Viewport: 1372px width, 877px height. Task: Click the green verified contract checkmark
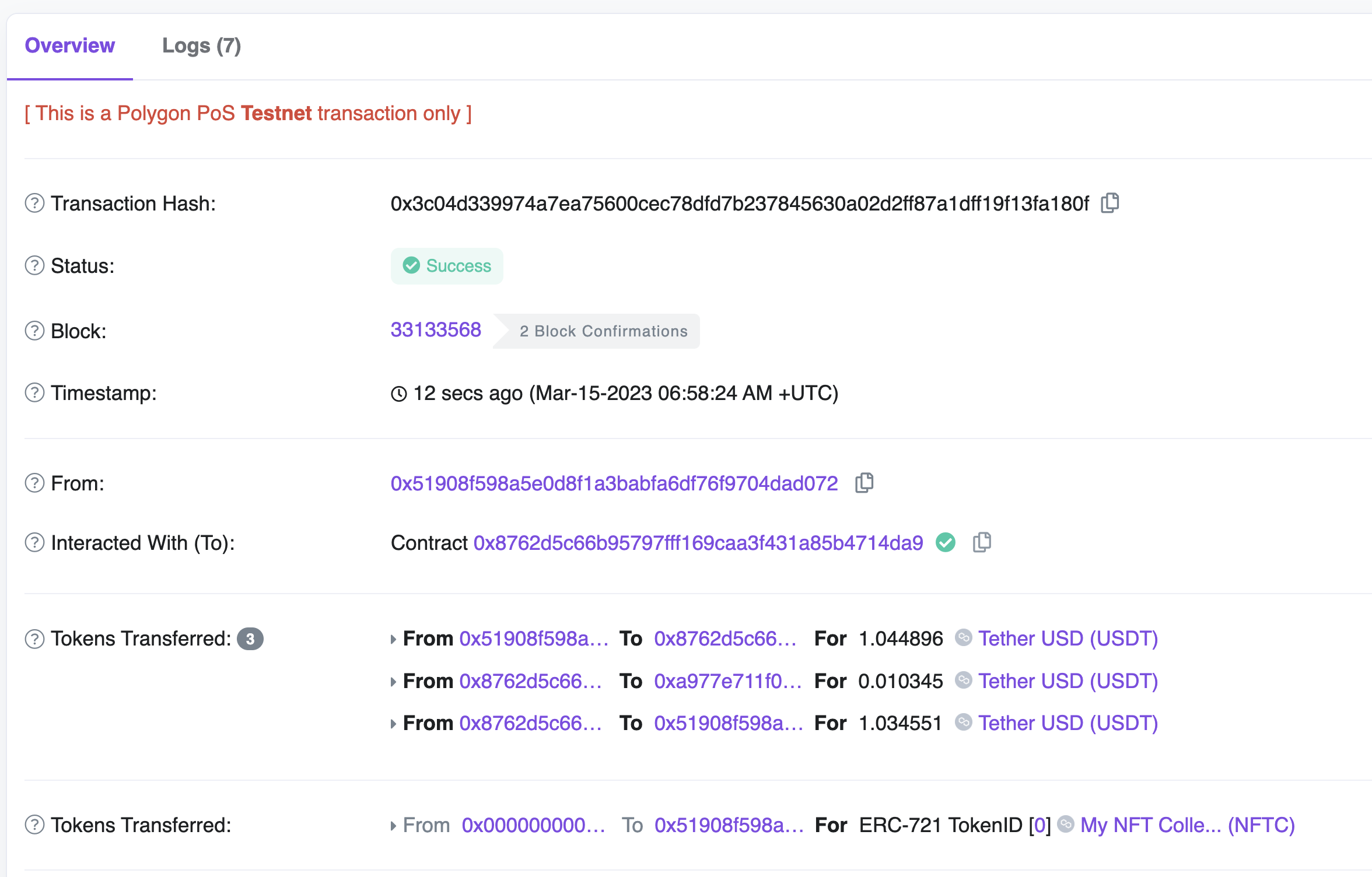(x=945, y=542)
